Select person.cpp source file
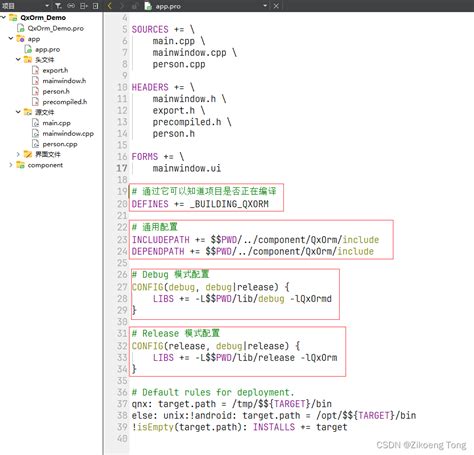 (x=60, y=144)
